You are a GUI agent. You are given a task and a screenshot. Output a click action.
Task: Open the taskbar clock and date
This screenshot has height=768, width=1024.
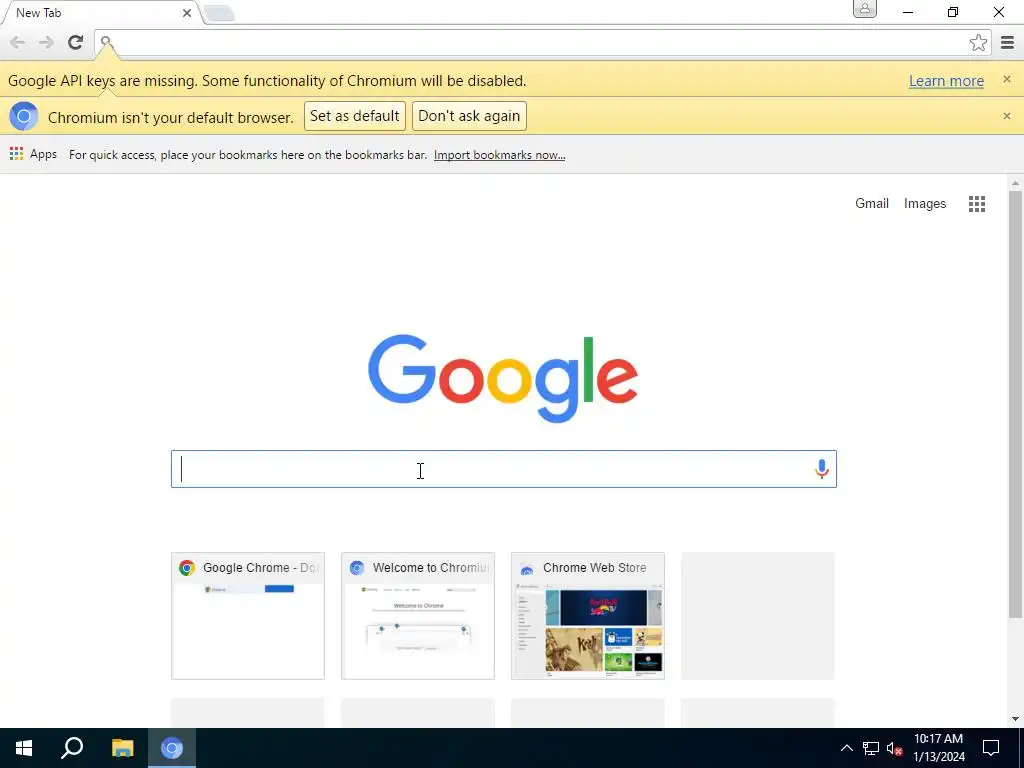[x=938, y=748]
